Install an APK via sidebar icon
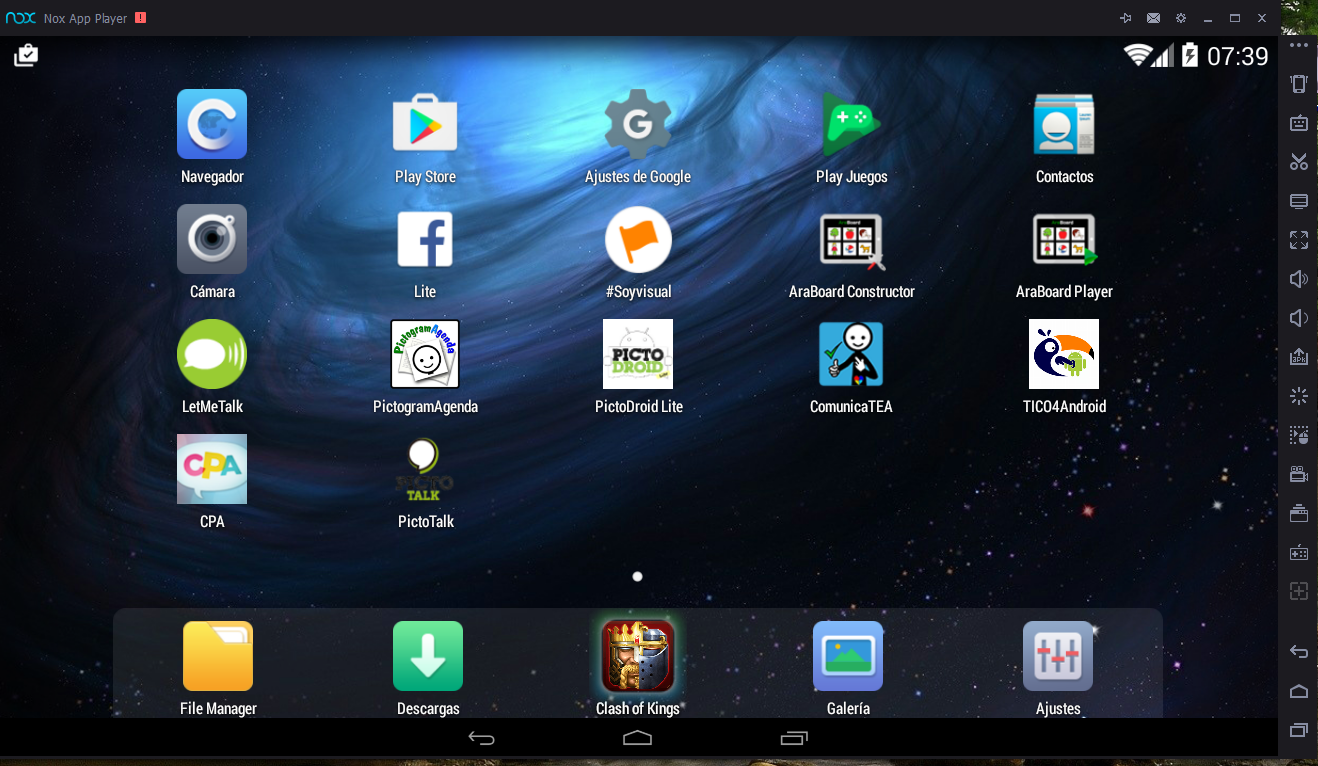 (x=1299, y=357)
